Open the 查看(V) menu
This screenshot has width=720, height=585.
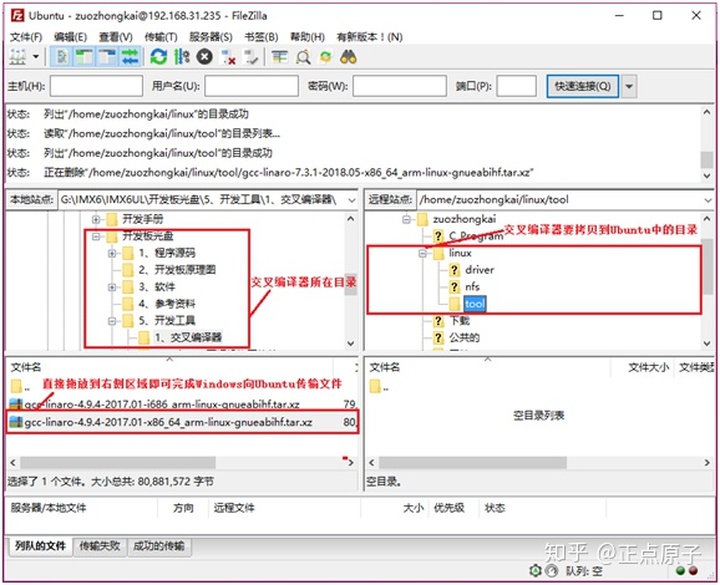pos(116,37)
